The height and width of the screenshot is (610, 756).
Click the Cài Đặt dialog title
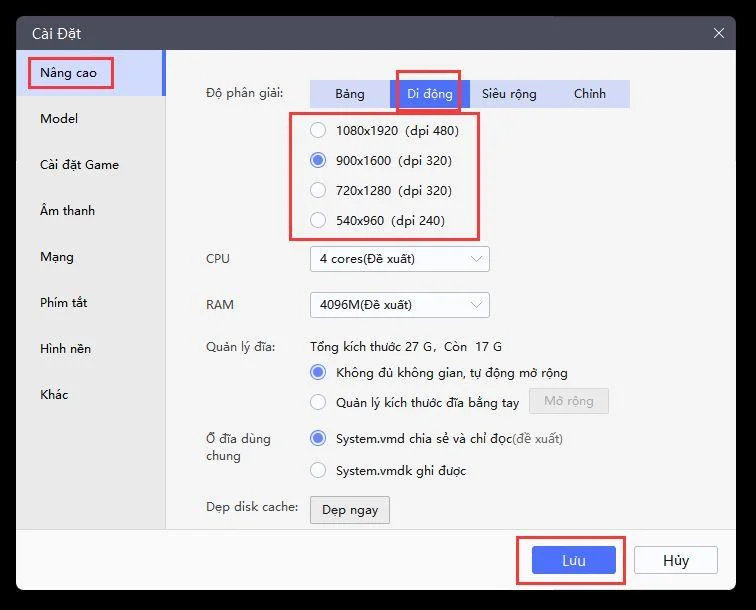[x=56, y=34]
